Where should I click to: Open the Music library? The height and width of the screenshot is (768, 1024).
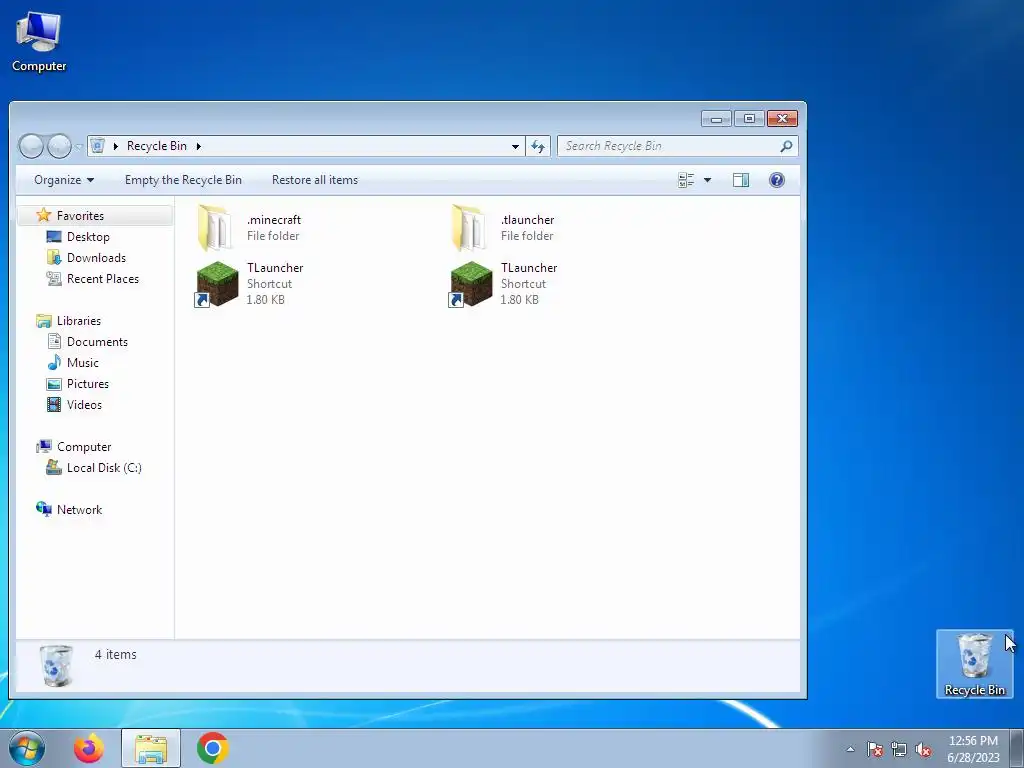pos(82,362)
